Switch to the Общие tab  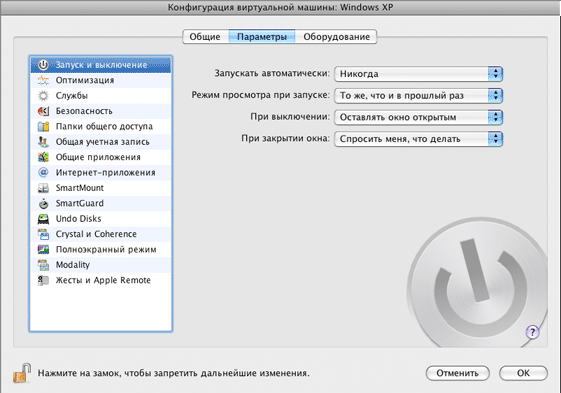click(x=205, y=37)
